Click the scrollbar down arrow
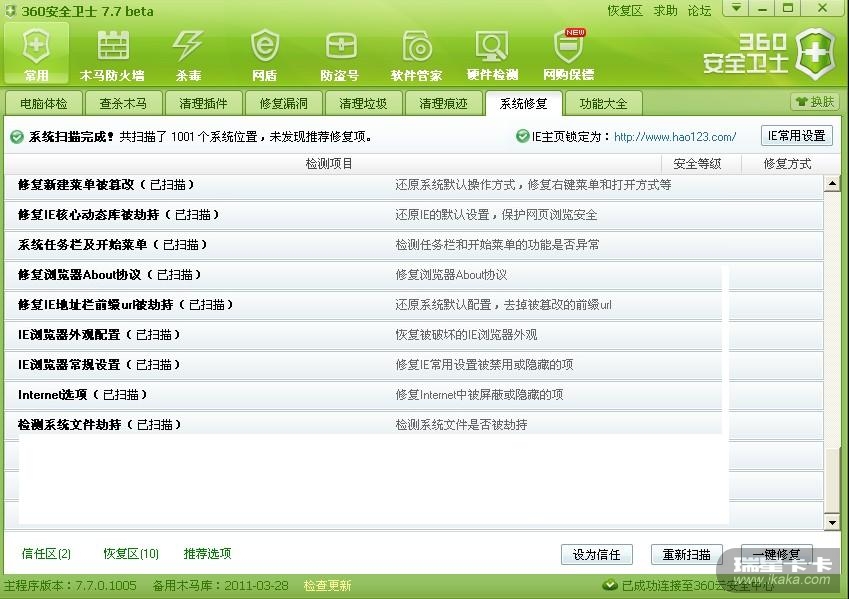Image resolution: width=849 pixels, height=599 pixels. click(832, 523)
